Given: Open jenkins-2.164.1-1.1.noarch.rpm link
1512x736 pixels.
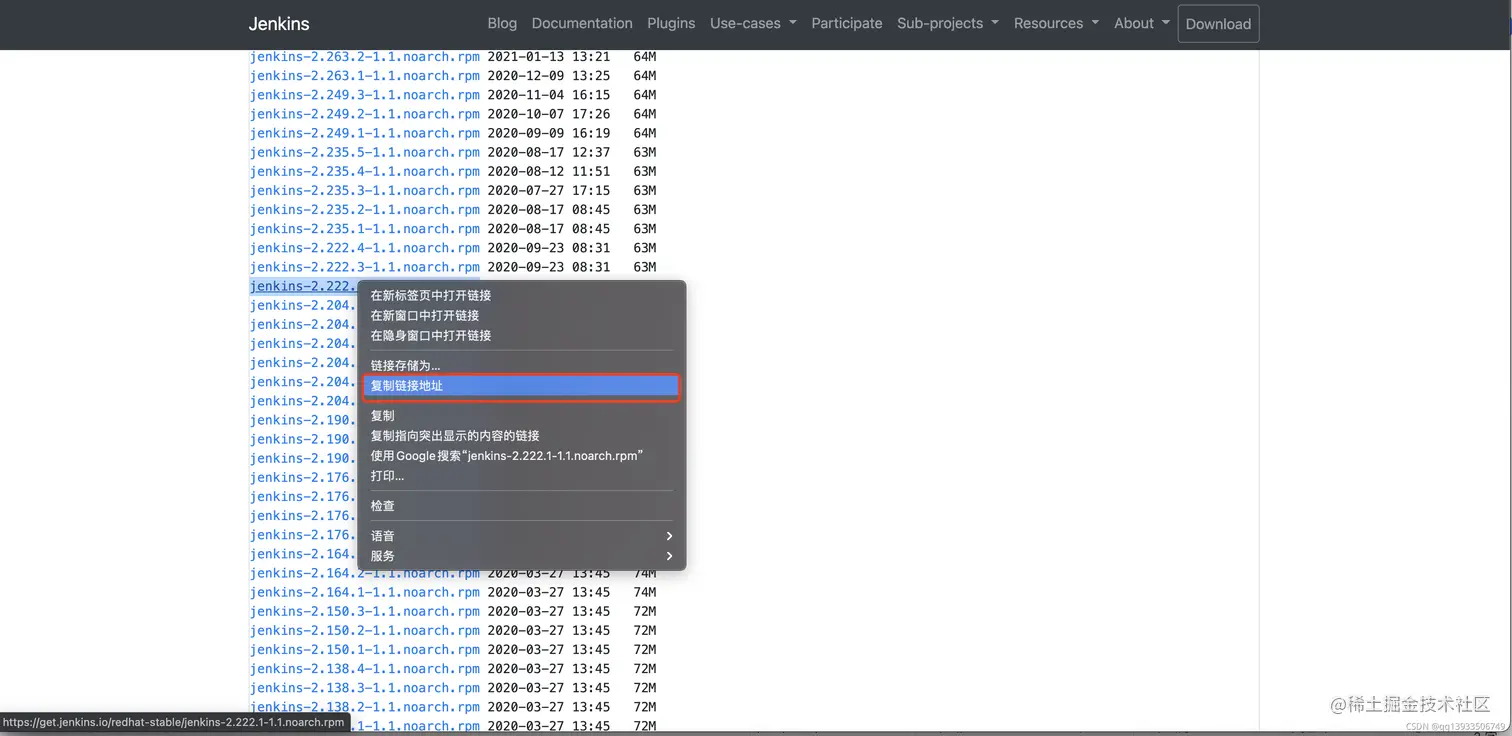Looking at the screenshot, I should (365, 592).
